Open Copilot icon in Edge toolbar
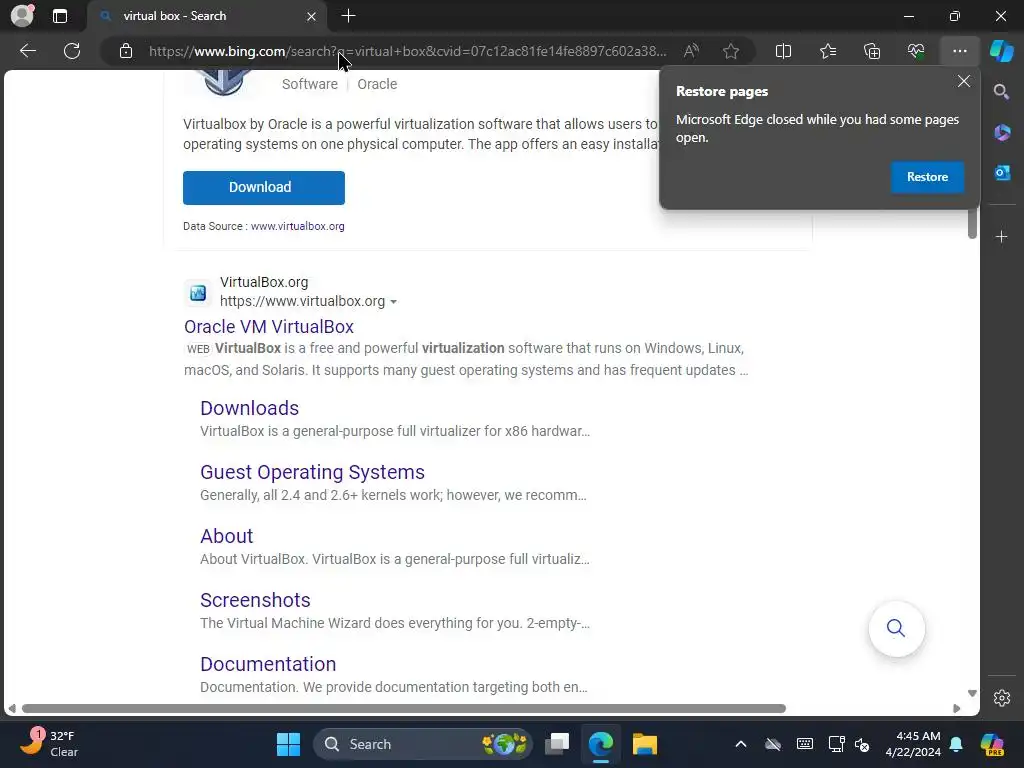Viewport: 1024px width, 768px height. pos(1002,51)
